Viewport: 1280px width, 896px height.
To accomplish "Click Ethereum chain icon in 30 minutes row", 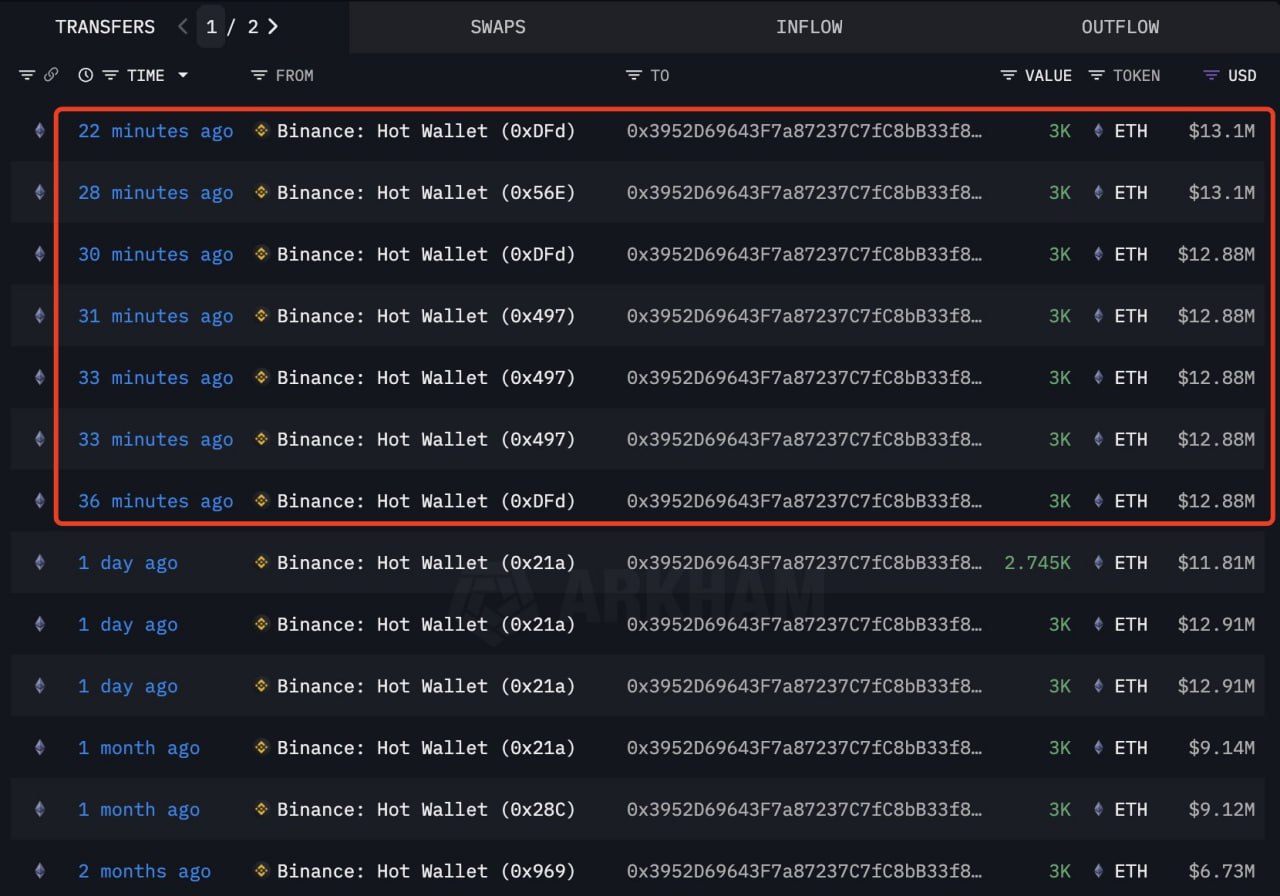I will (40, 254).
